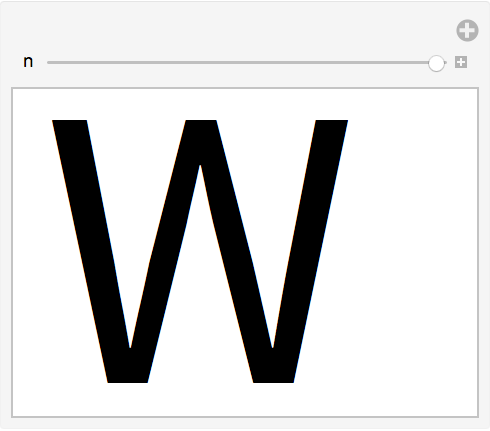Click empty white space right of the W
This screenshot has height=431, width=490.
tap(413, 250)
